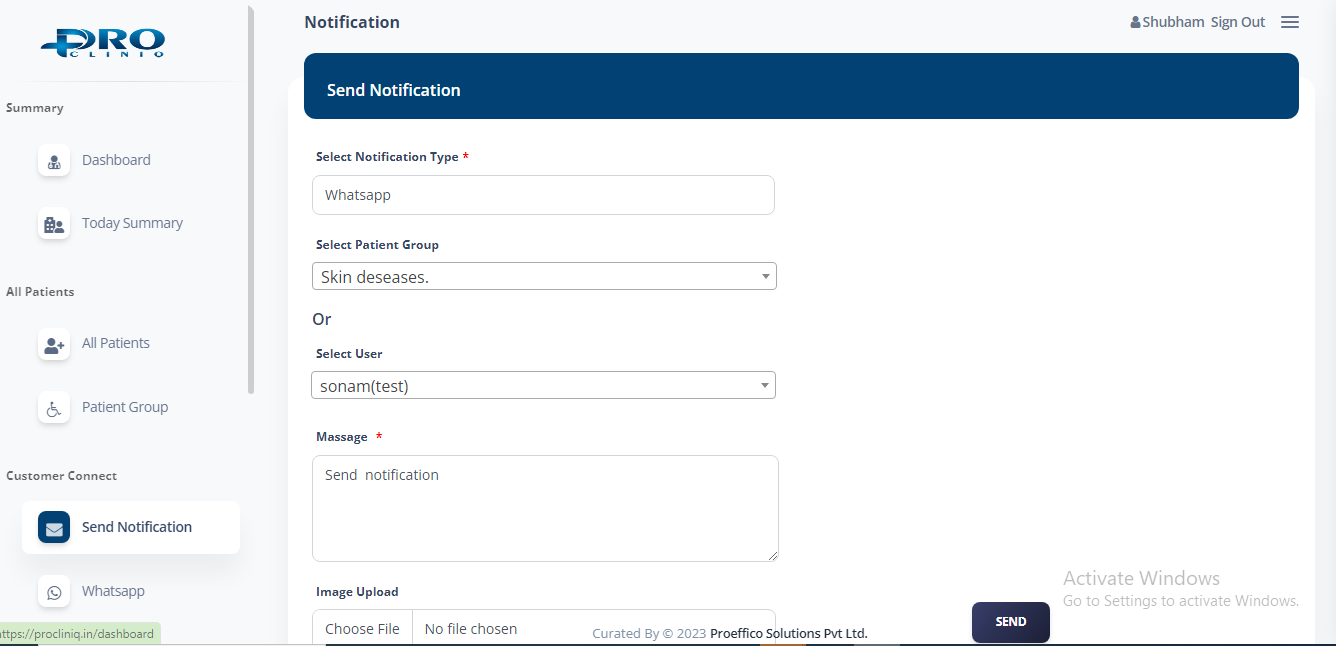Image resolution: width=1336 pixels, height=646 pixels.
Task: Click the Patient Group wheelchair icon
Action: (54, 408)
